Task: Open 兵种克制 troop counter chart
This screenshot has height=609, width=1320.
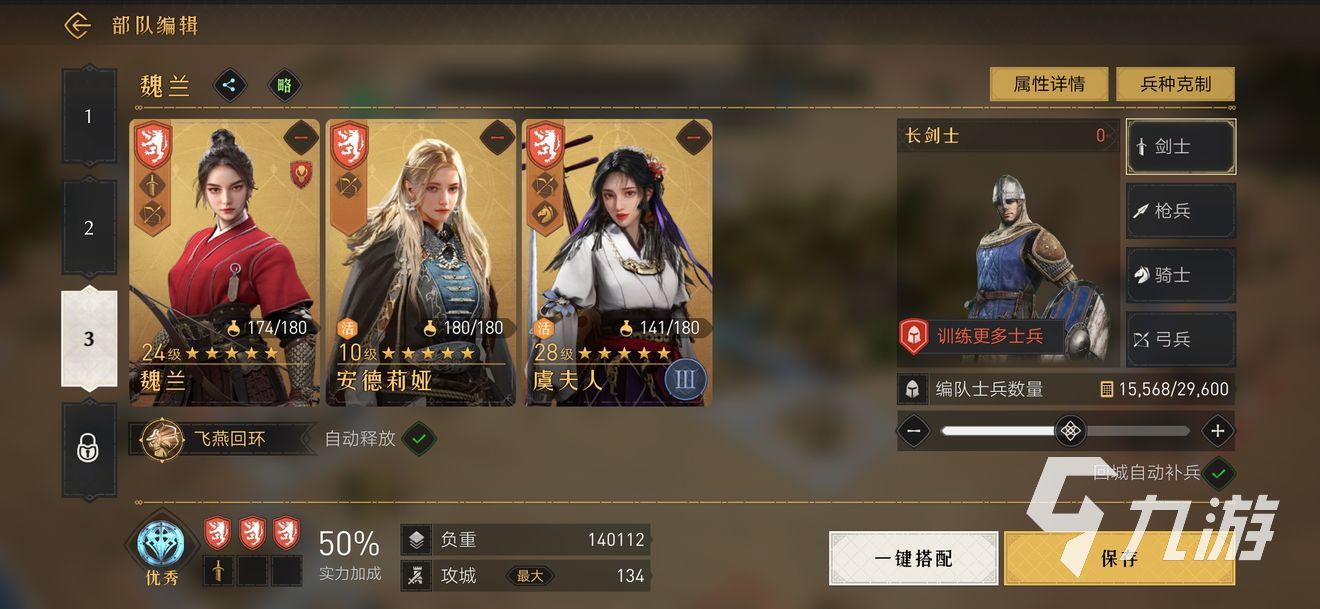Action: tap(1175, 84)
